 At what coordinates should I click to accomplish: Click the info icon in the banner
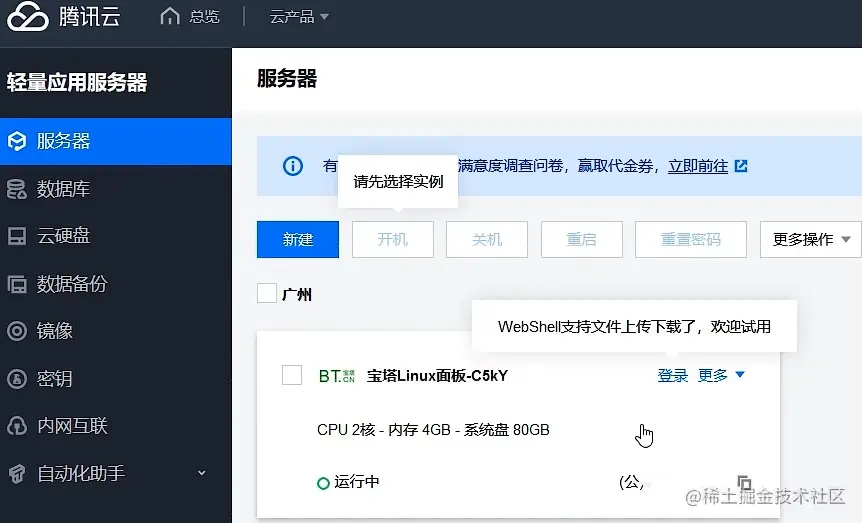point(292,166)
